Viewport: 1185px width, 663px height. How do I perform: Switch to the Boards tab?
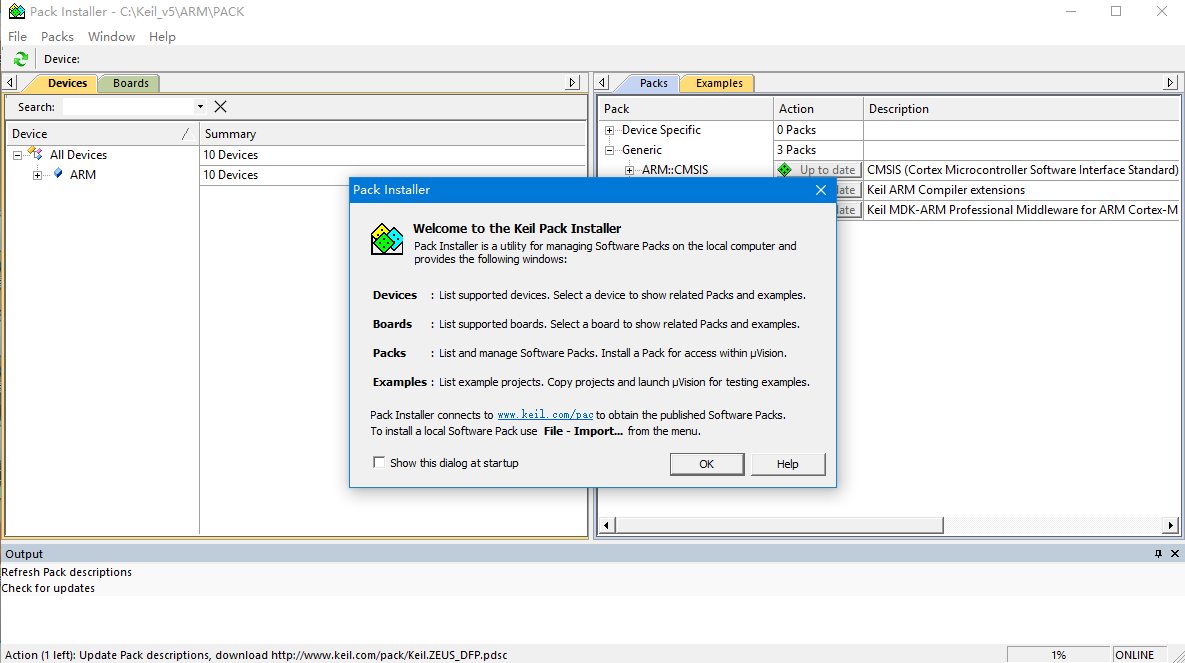pyautogui.click(x=131, y=83)
